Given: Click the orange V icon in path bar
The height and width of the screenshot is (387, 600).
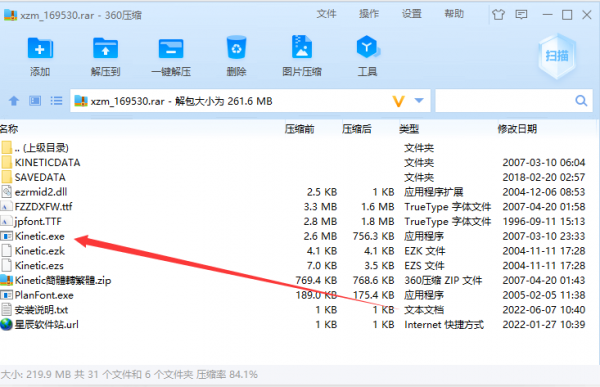Looking at the screenshot, I should click(399, 101).
